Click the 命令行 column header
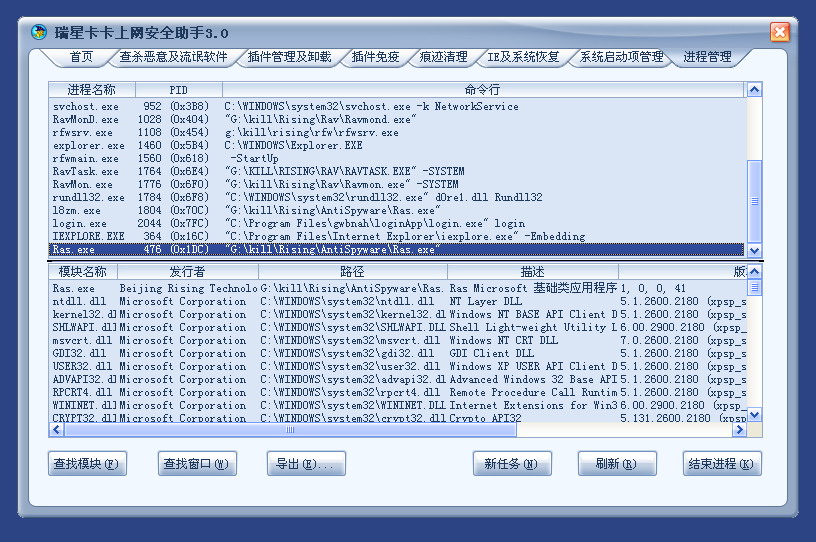816x542 pixels. click(483, 90)
